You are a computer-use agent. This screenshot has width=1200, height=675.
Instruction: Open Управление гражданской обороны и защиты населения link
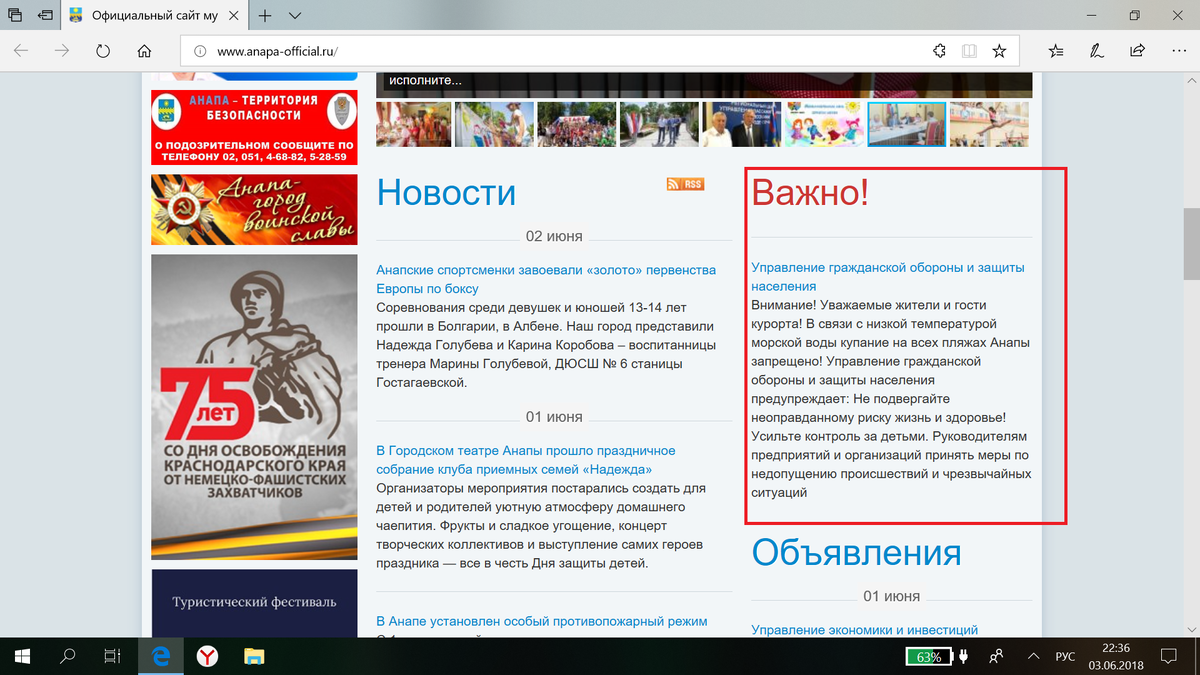pyautogui.click(x=888, y=277)
